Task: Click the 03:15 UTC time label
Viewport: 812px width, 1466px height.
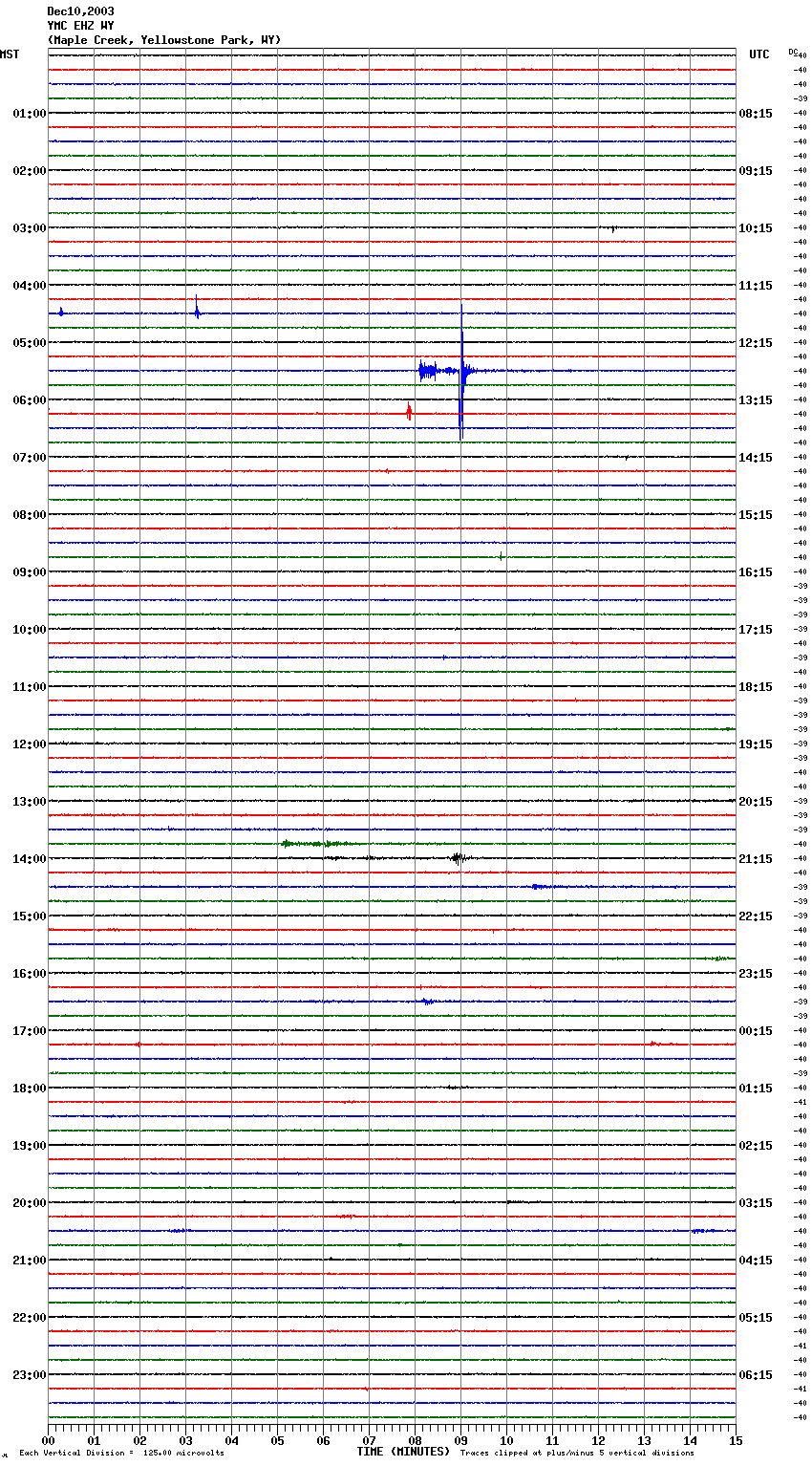Action: click(x=756, y=1203)
